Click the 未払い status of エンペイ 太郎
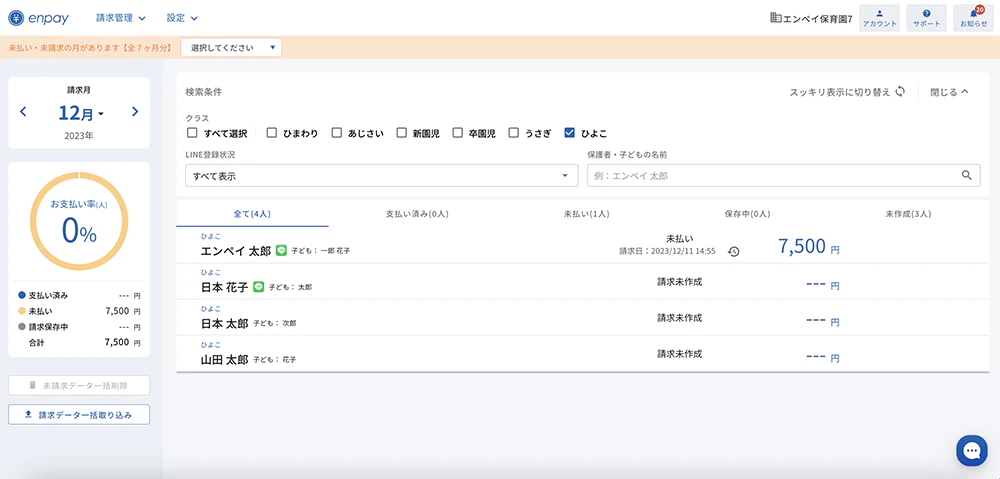This screenshot has width=1000, height=479. [x=679, y=238]
